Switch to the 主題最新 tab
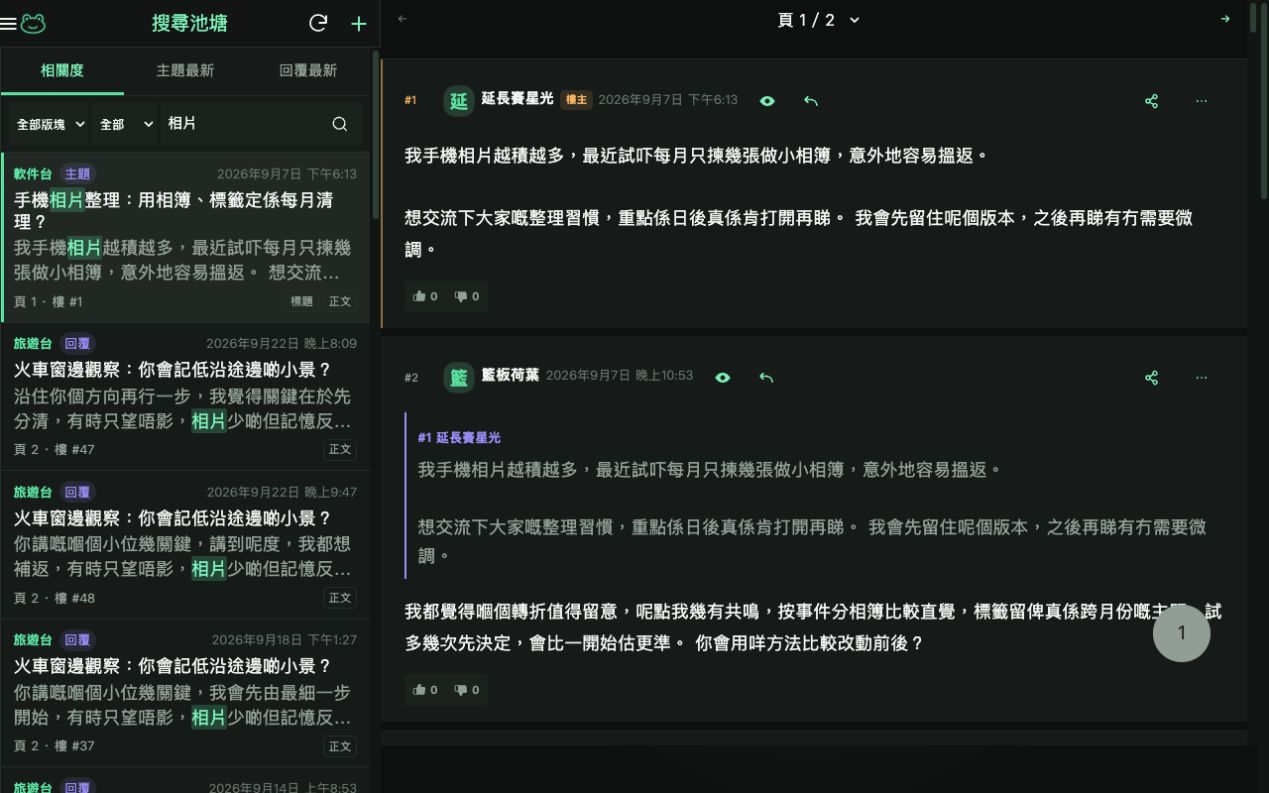Screen dimensions: 1269x793 (185, 71)
